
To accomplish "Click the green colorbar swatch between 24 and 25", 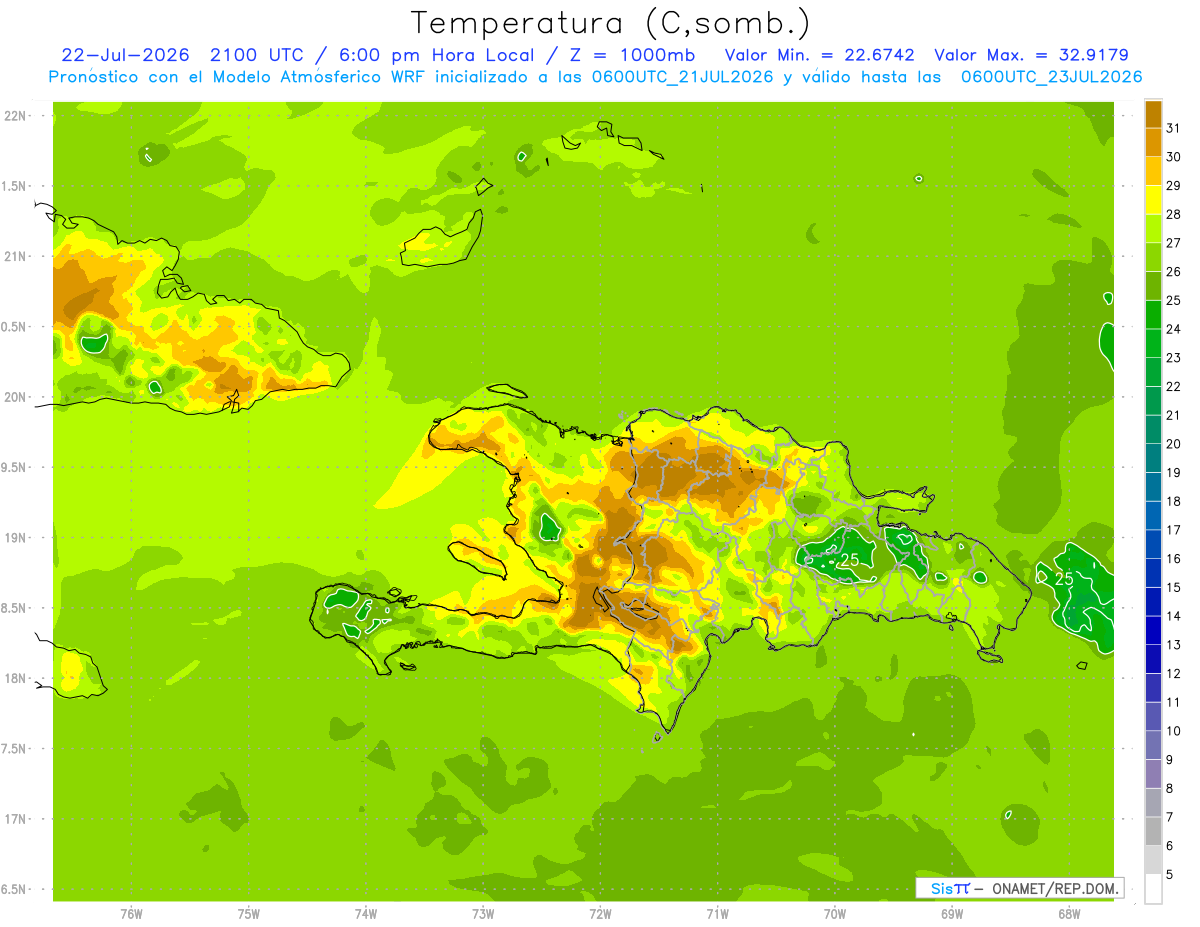I will point(1153,314).
